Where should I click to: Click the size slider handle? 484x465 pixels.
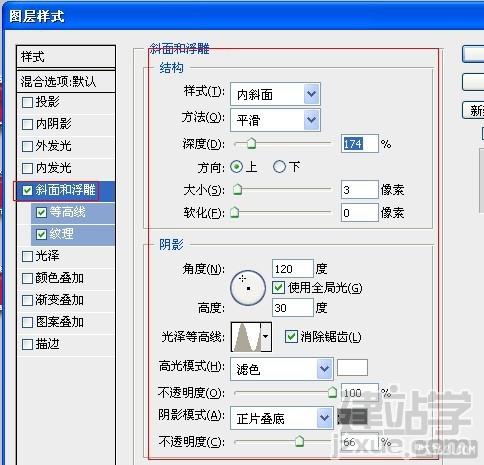click(237, 189)
